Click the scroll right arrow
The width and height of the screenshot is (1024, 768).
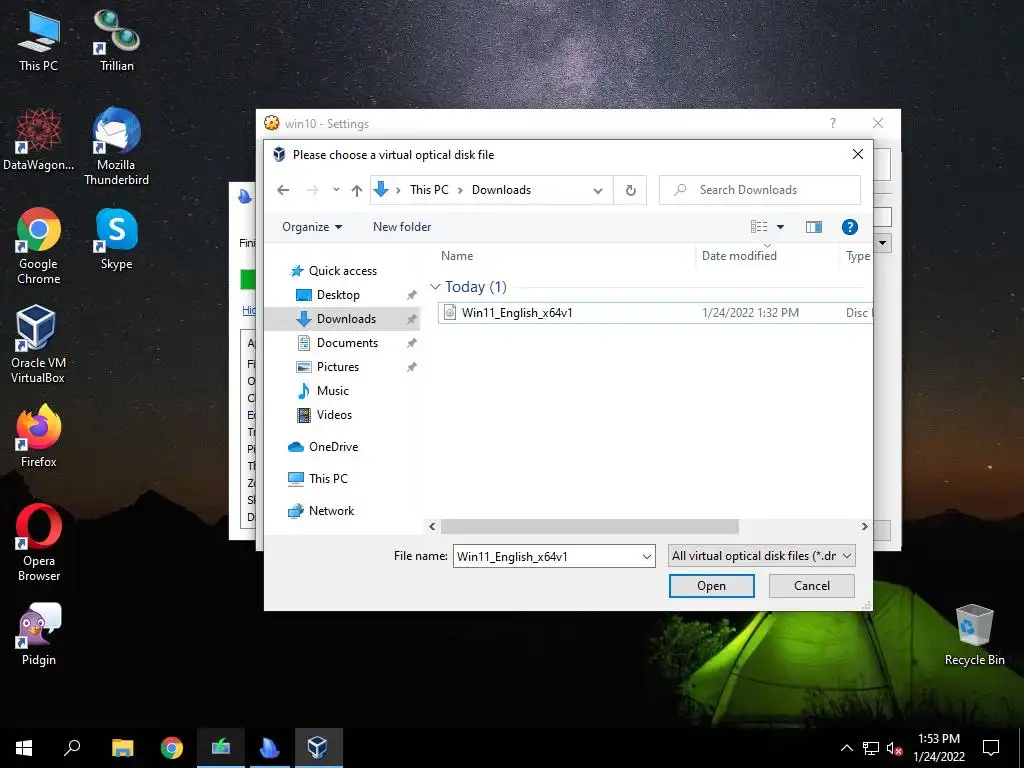865,526
